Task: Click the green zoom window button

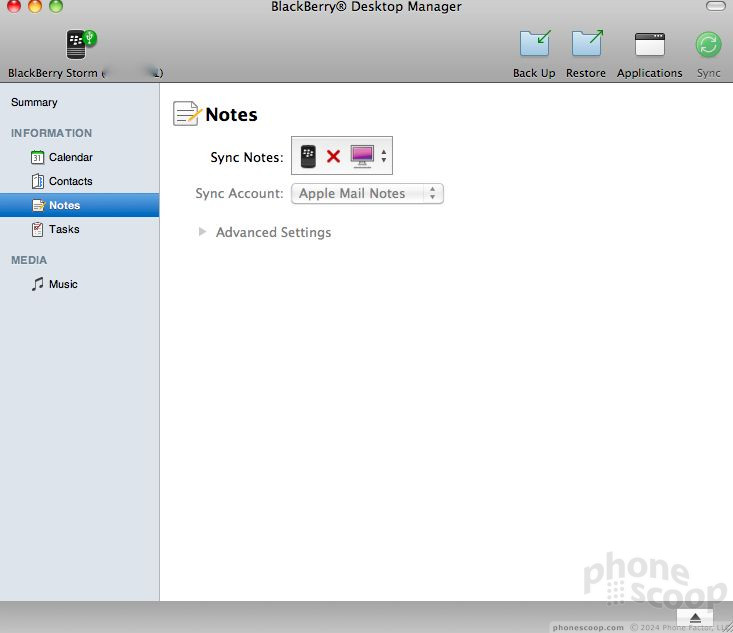Action: 56,6
